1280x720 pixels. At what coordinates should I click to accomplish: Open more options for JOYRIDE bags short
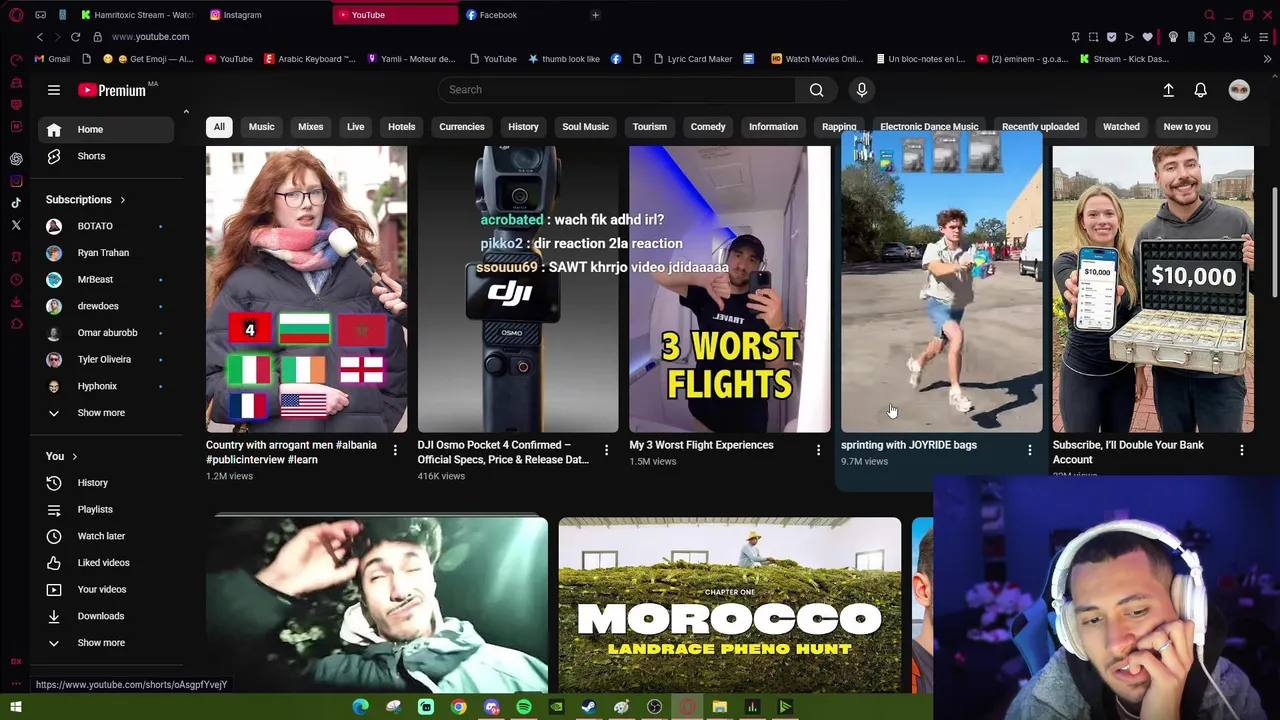point(1030,451)
